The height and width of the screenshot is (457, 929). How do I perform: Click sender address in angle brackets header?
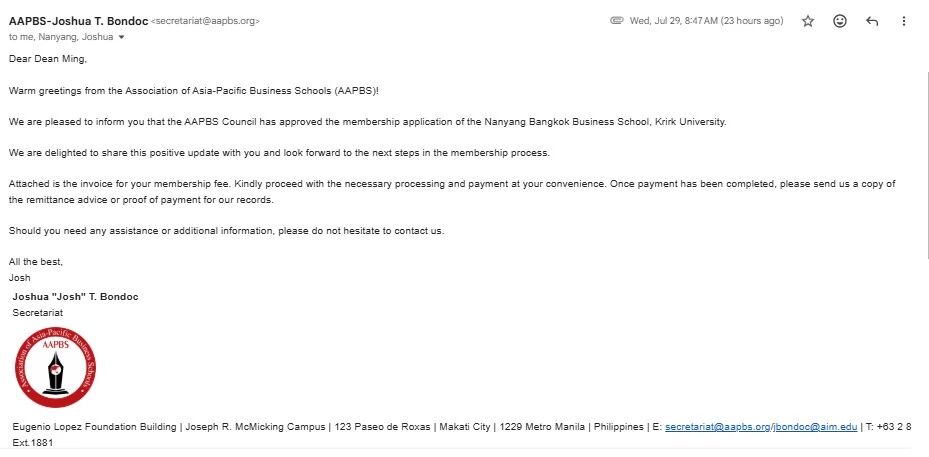pos(205,21)
